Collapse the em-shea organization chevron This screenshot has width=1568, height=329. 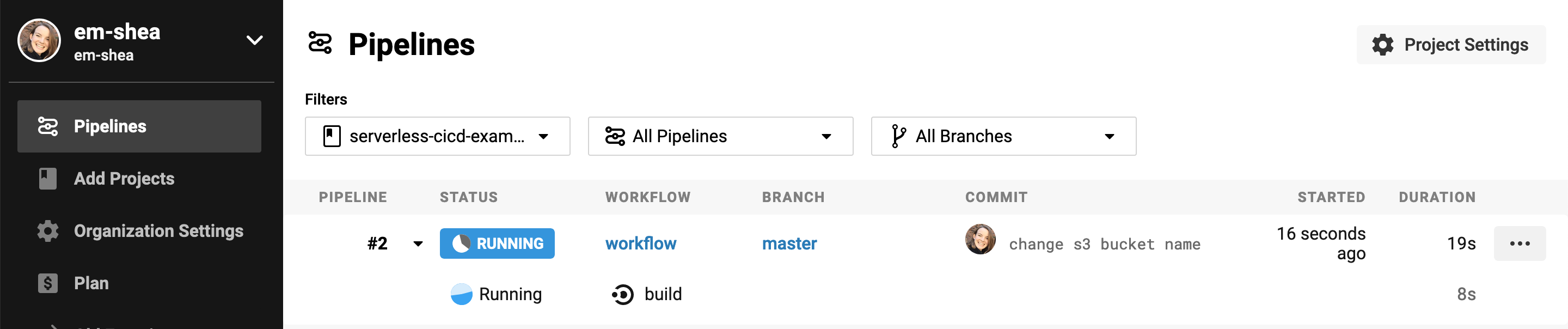tap(254, 40)
